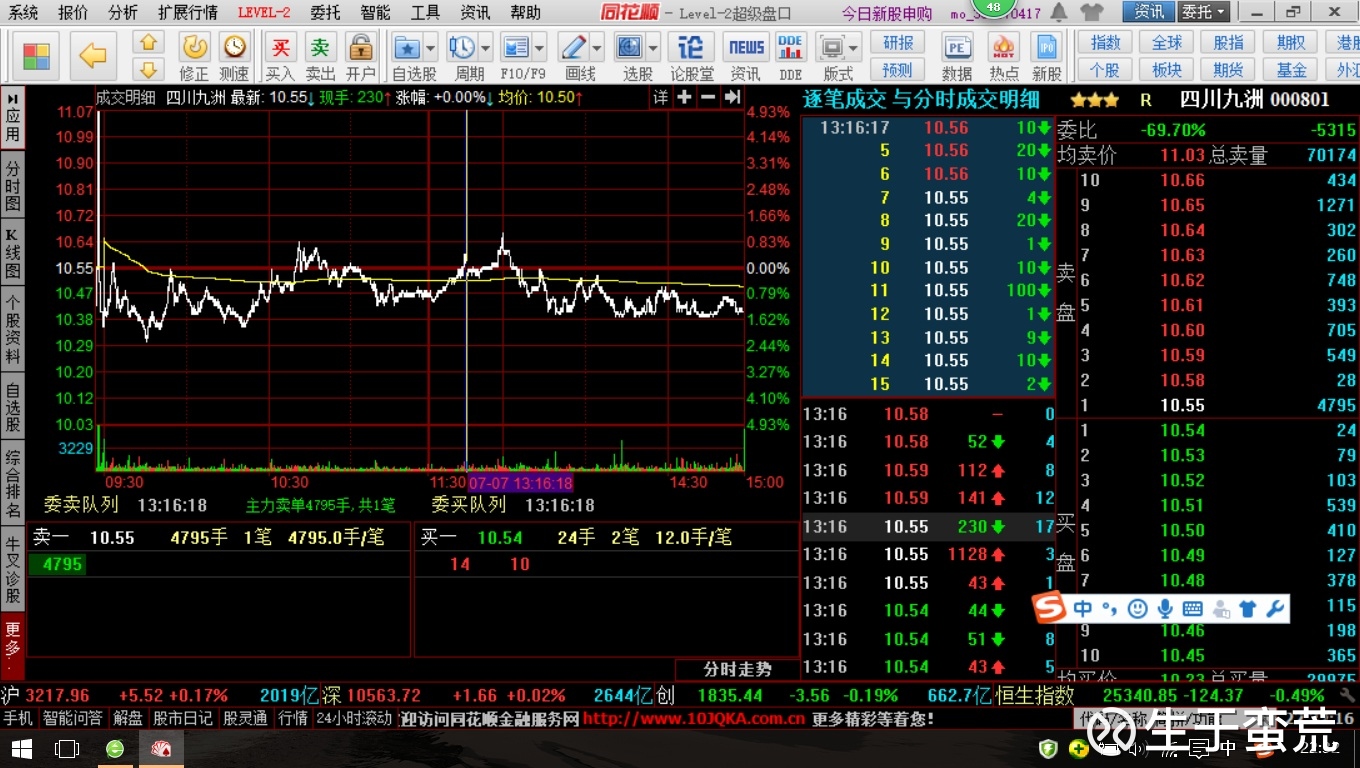
Task: Click the minus zoom icon in chart header
Action: coord(708,97)
